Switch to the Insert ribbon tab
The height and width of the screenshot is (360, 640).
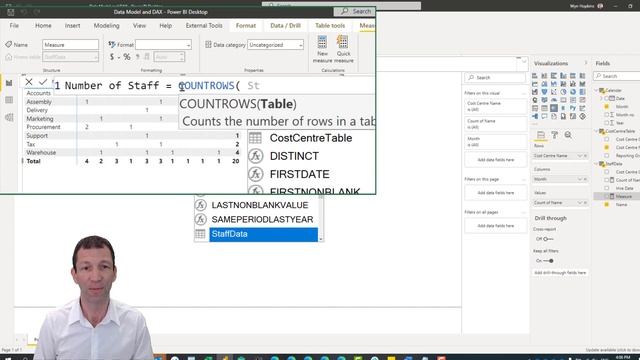click(72, 25)
